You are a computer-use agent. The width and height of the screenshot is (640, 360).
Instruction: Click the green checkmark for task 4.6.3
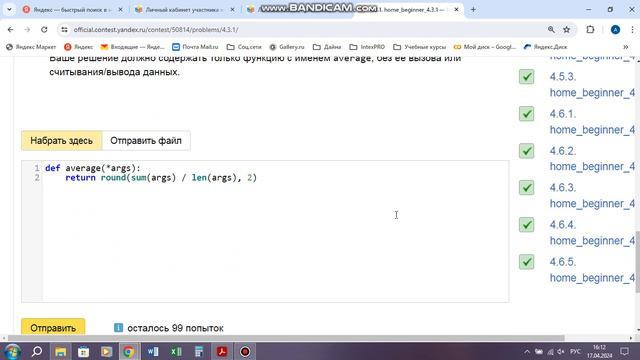point(527,188)
